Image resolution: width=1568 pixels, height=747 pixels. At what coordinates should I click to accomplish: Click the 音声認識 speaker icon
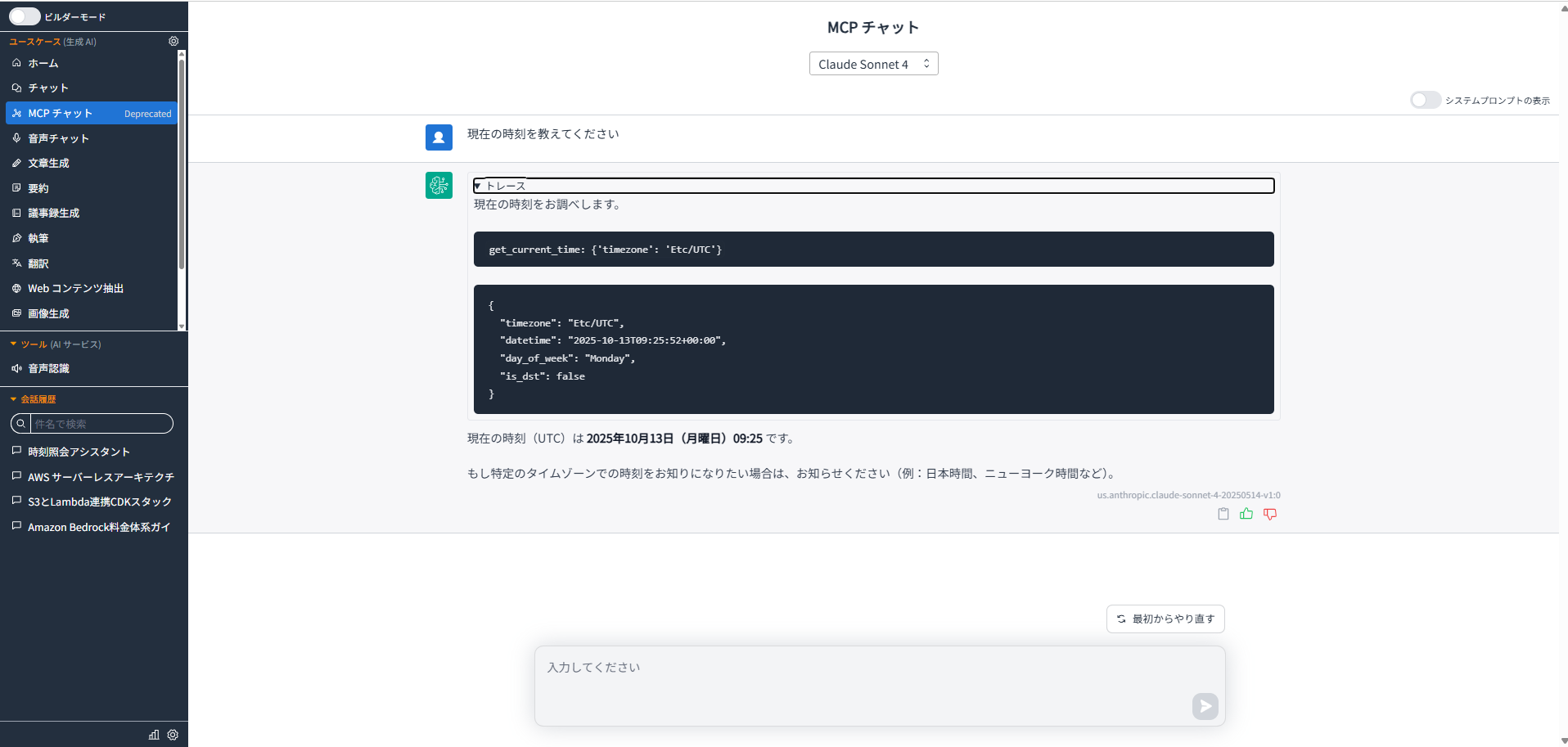click(16, 368)
